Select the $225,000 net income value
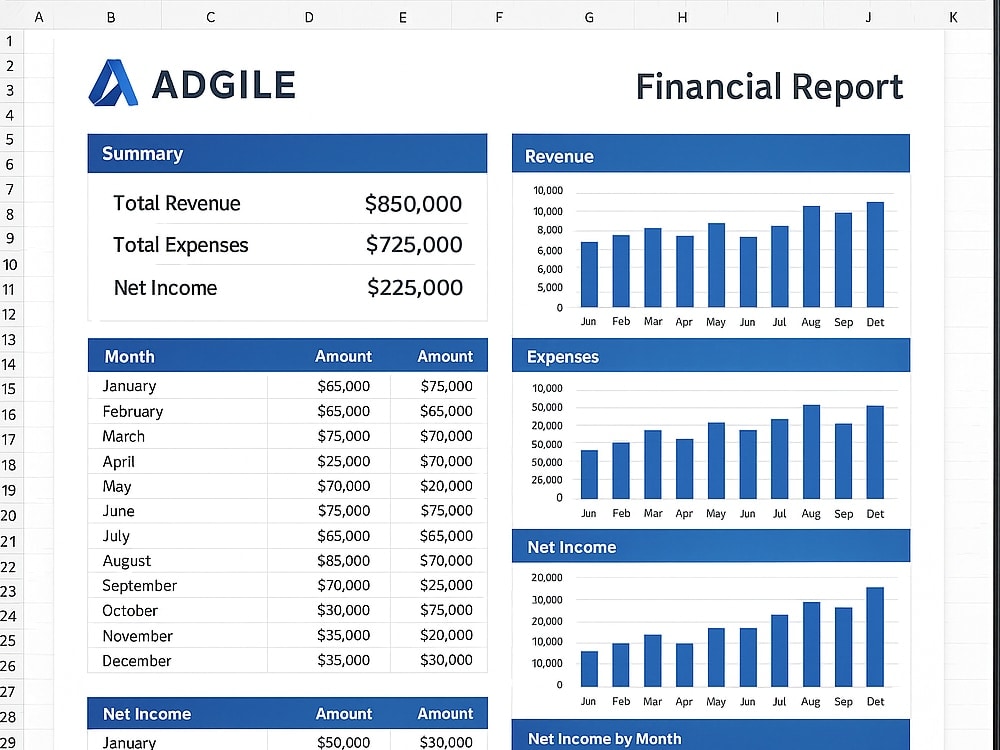Screen dimensions: 1000x750 pos(415,288)
